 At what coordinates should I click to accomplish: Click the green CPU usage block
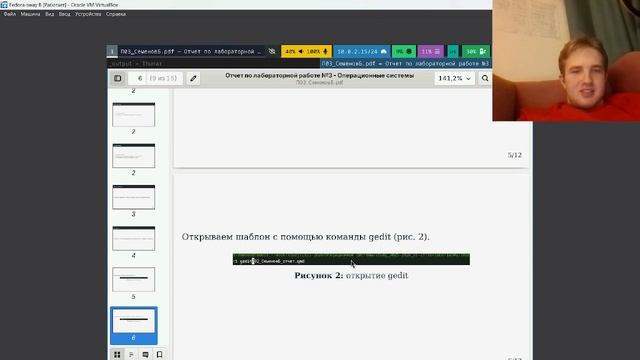coord(404,51)
